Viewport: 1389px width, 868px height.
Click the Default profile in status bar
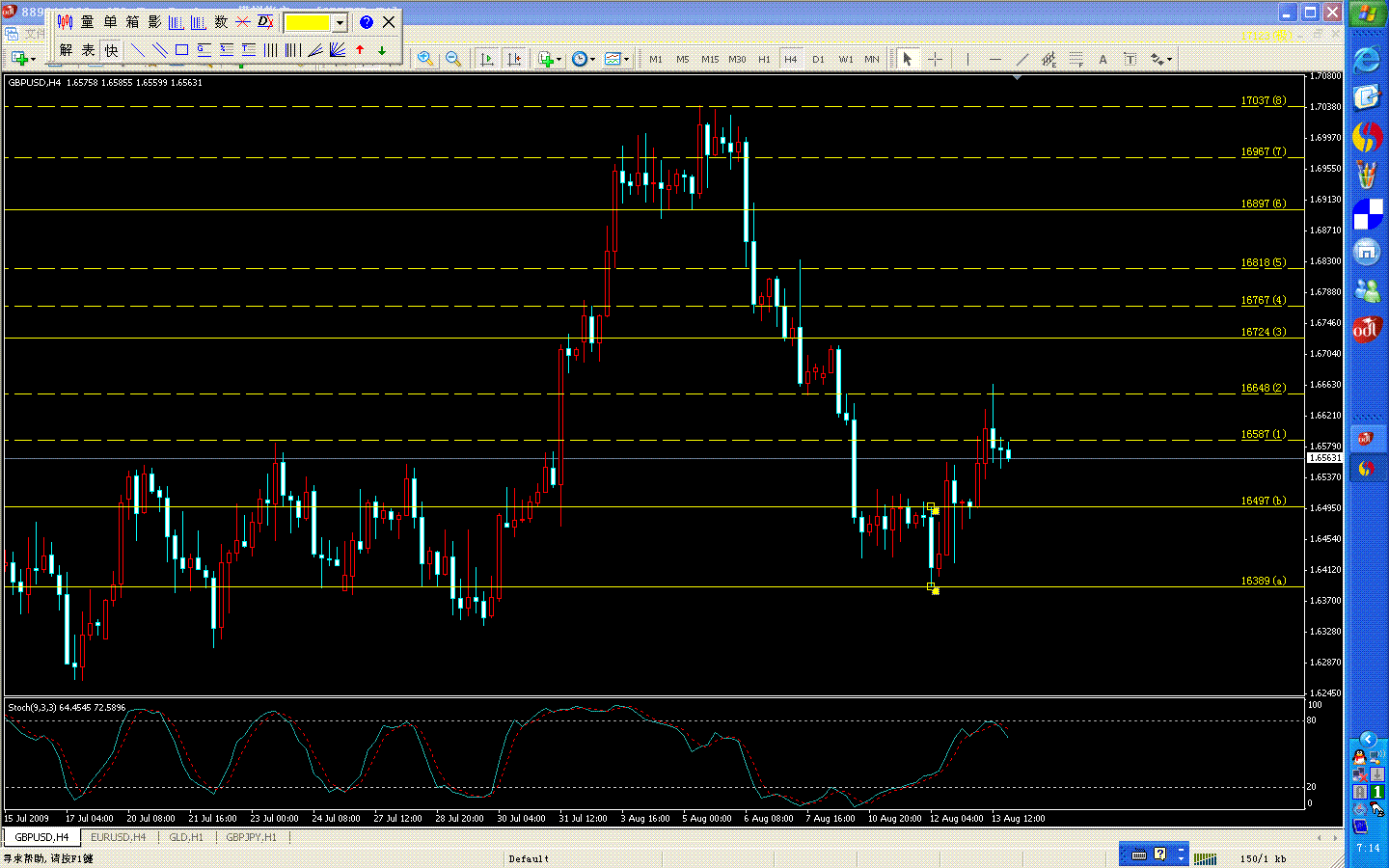[529, 858]
